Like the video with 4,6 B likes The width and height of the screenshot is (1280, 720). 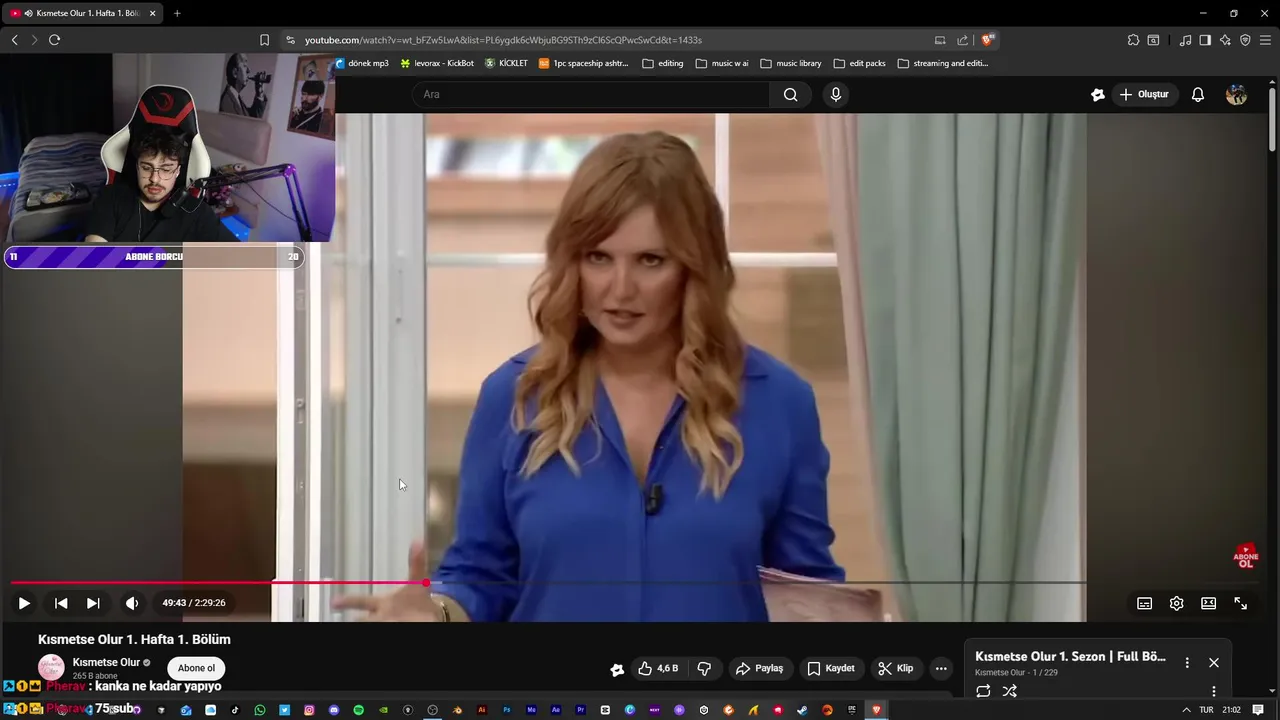[x=658, y=668]
